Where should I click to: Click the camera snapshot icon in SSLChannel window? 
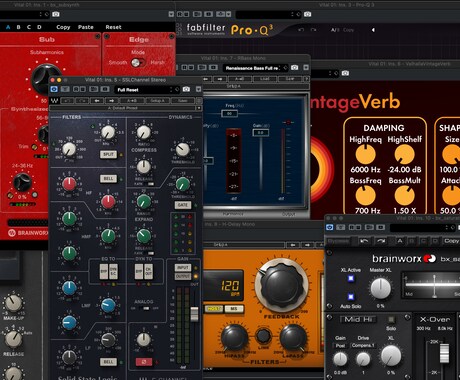click(x=186, y=89)
